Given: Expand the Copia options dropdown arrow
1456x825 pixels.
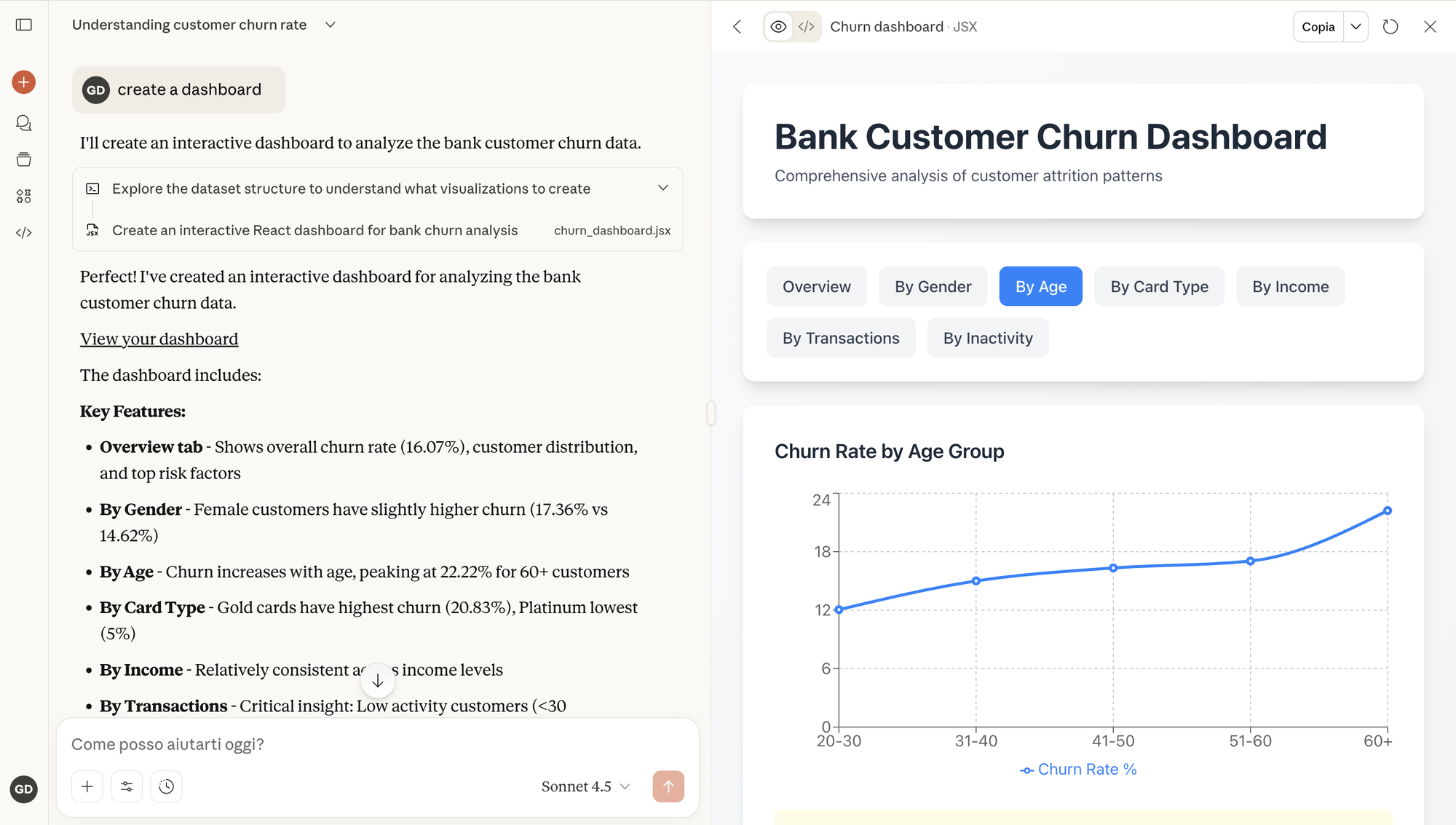Looking at the screenshot, I should click(1356, 27).
